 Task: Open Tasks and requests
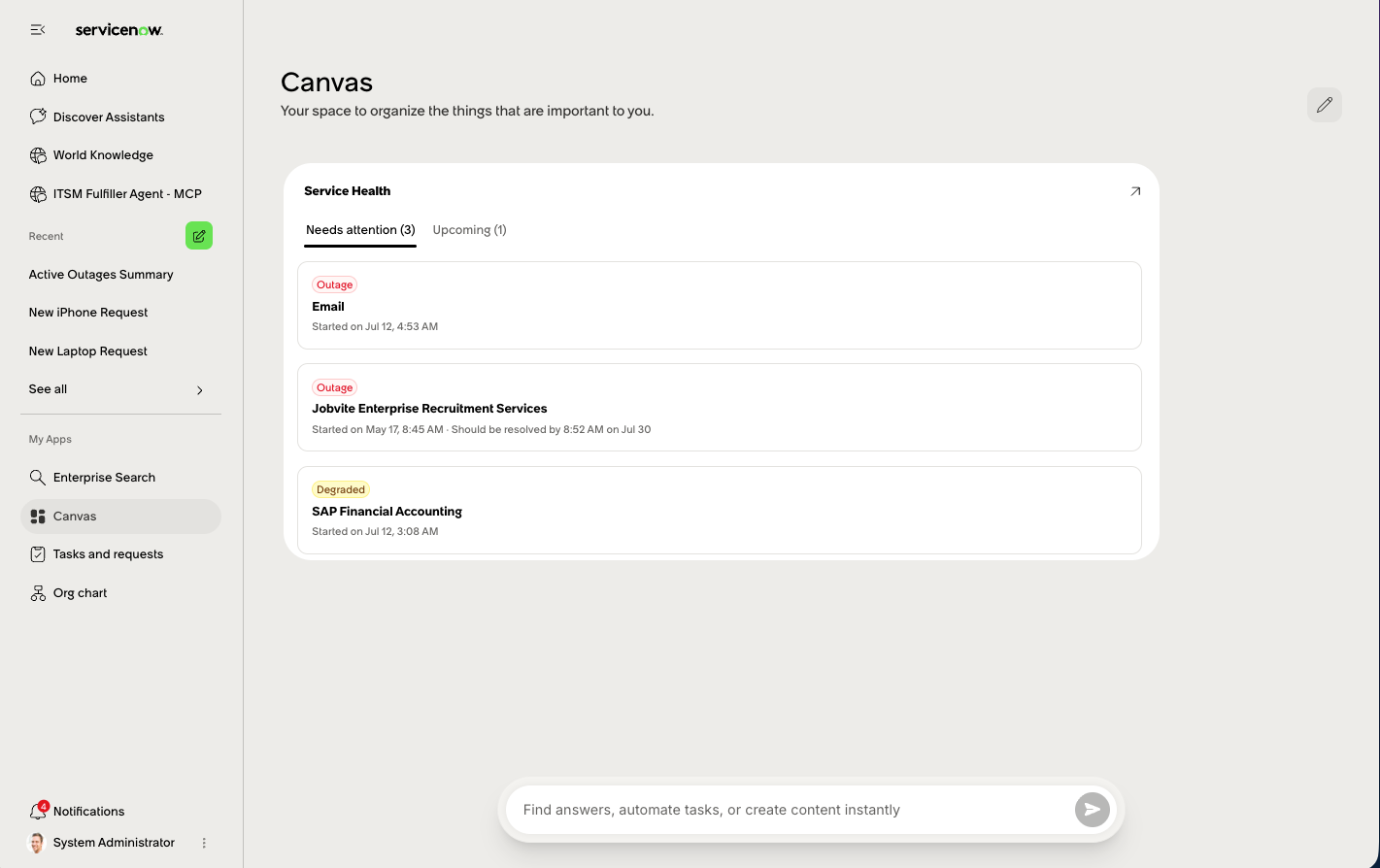(x=120, y=554)
